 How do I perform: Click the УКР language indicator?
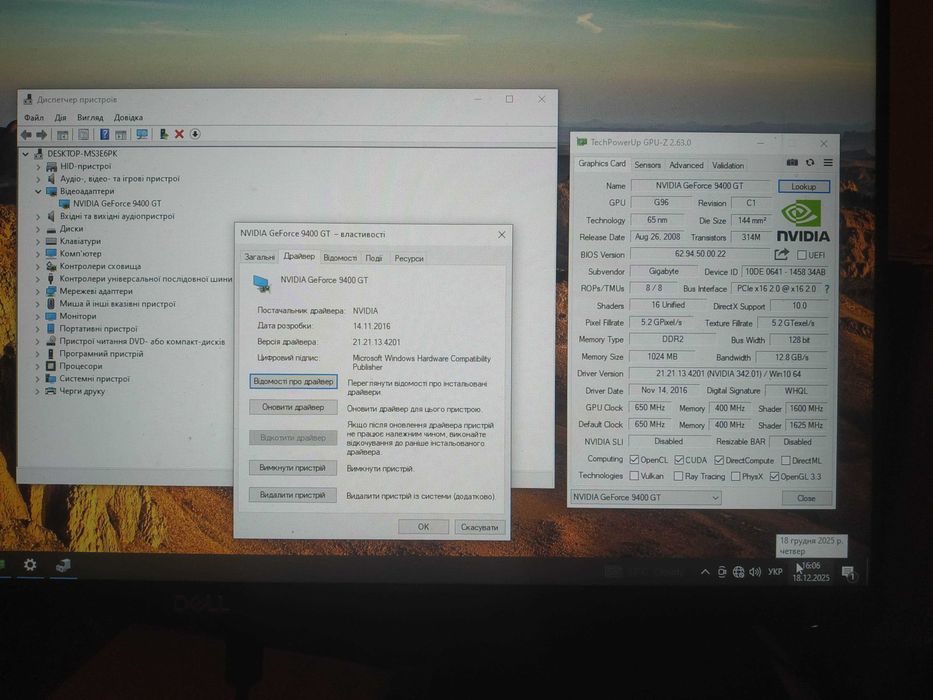pyautogui.click(x=775, y=572)
